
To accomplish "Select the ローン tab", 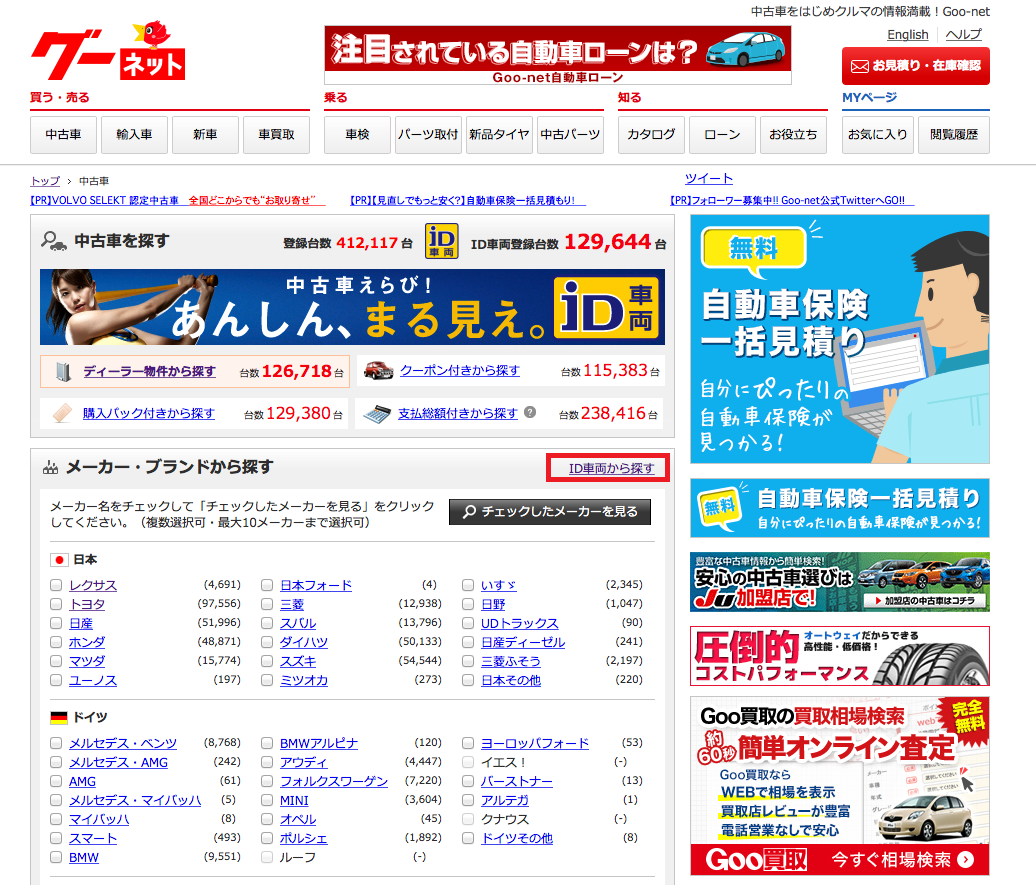I will tap(722, 135).
